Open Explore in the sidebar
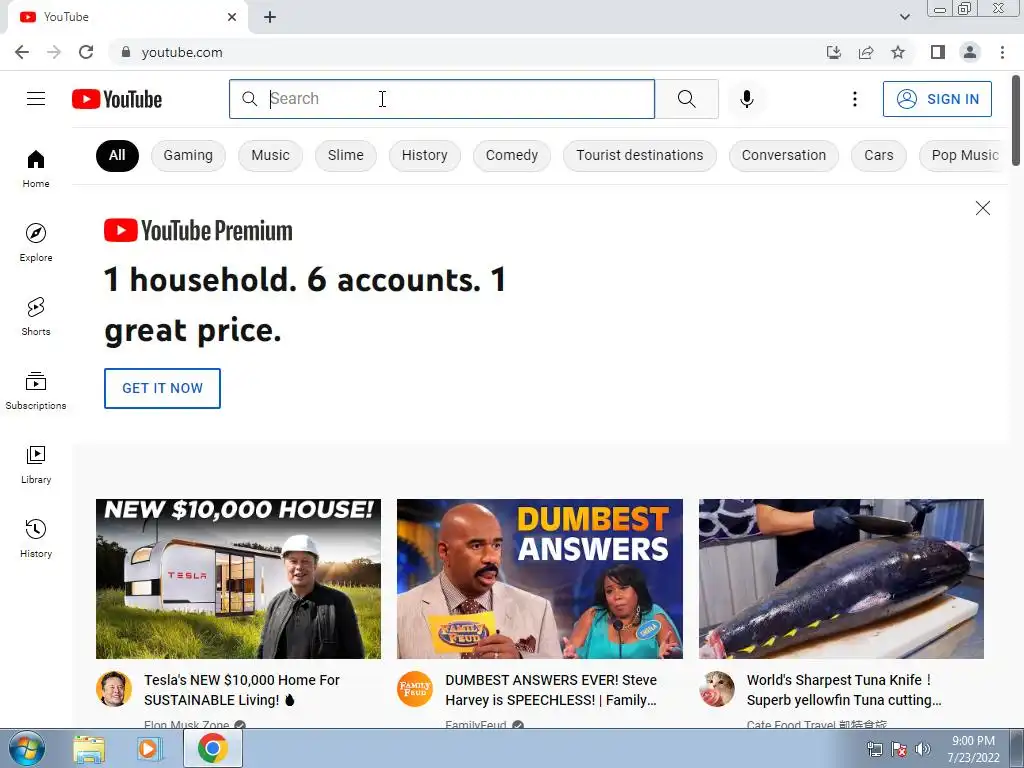Viewport: 1024px width, 768px height. [36, 242]
